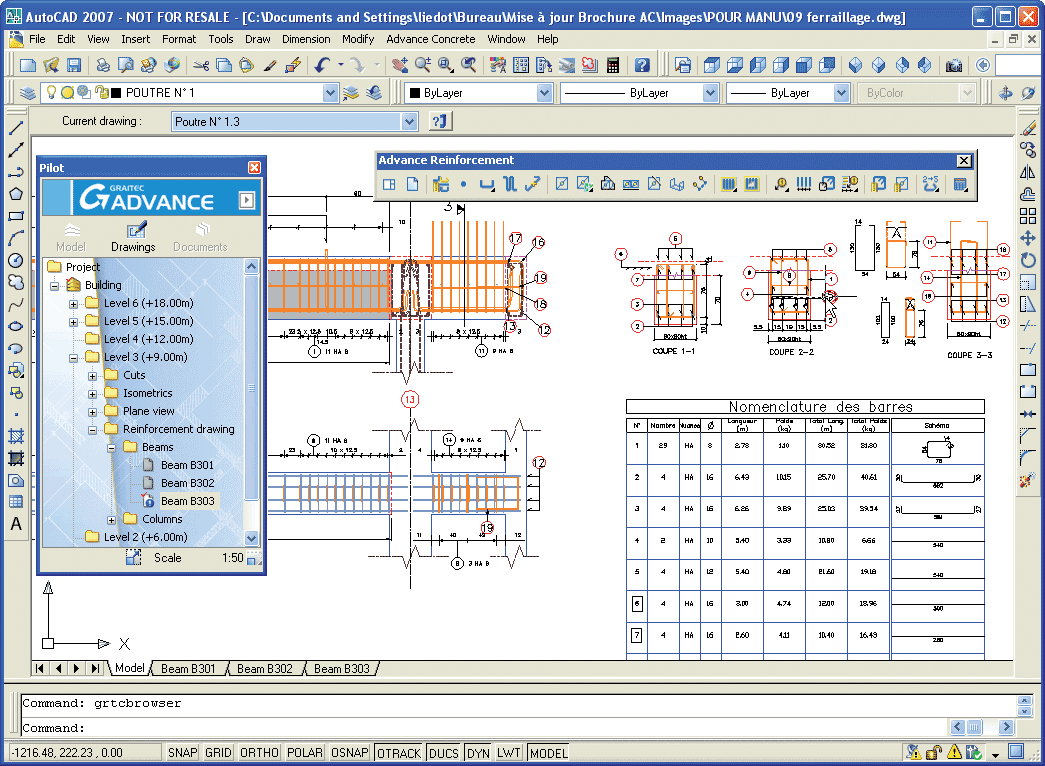Image resolution: width=1045 pixels, height=766 pixels.
Task: Open the calculator icon in toolbar
Action: click(612, 65)
